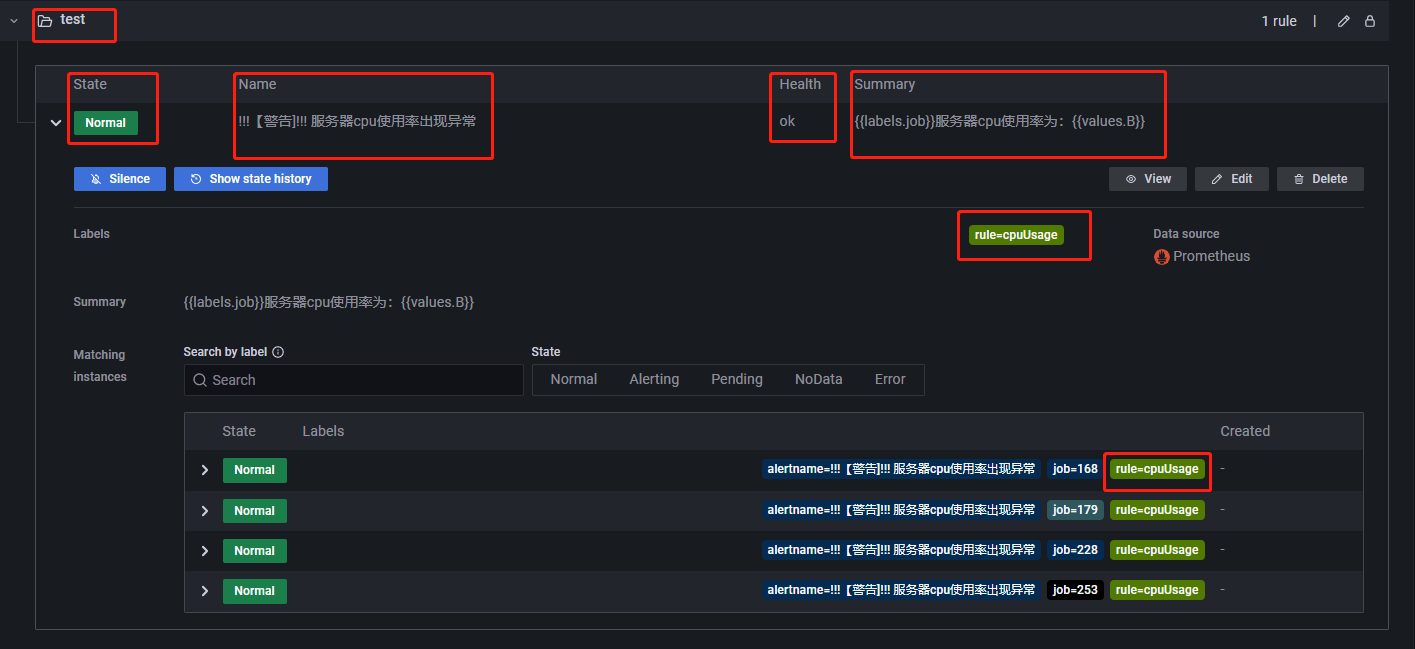Expand the job=253 instance row
1415x649 pixels.
coord(205,591)
